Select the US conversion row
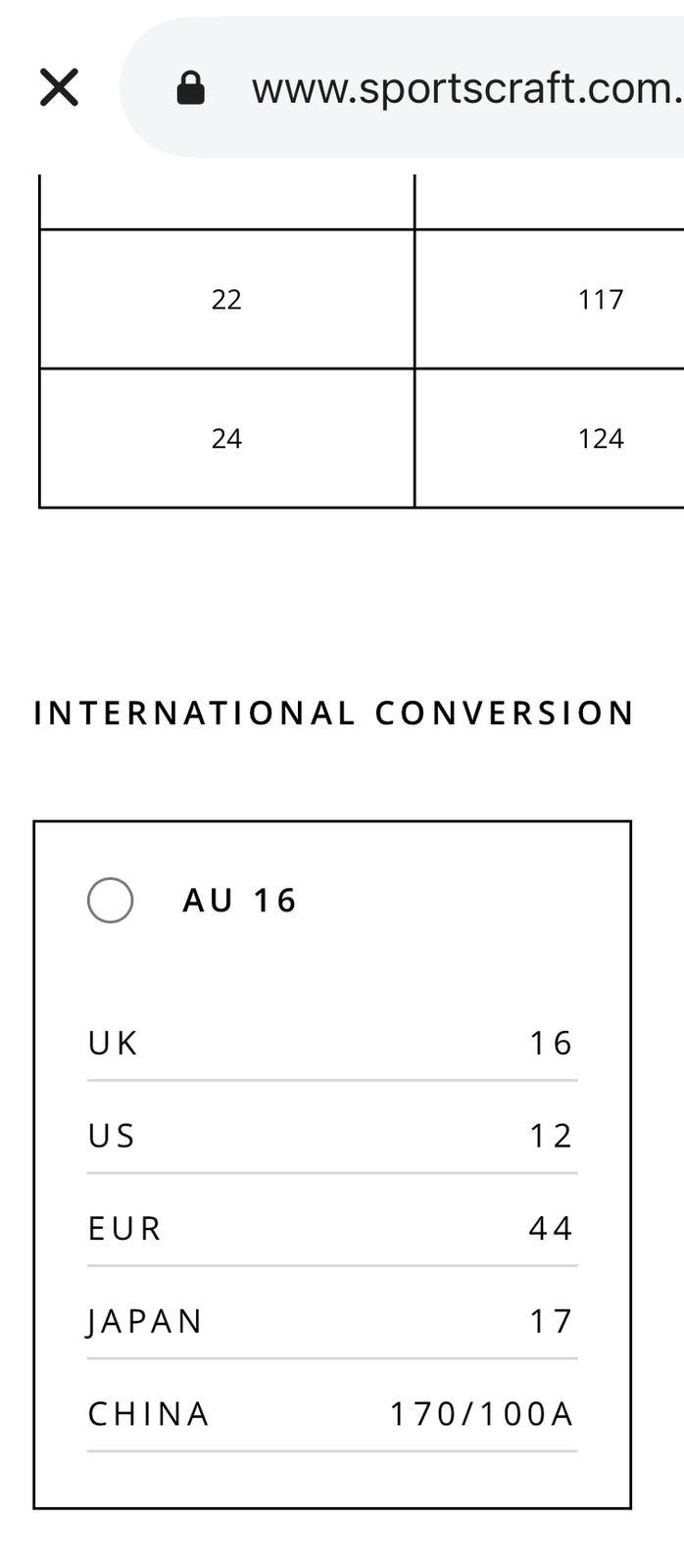The height and width of the screenshot is (1568, 684). (332, 1135)
